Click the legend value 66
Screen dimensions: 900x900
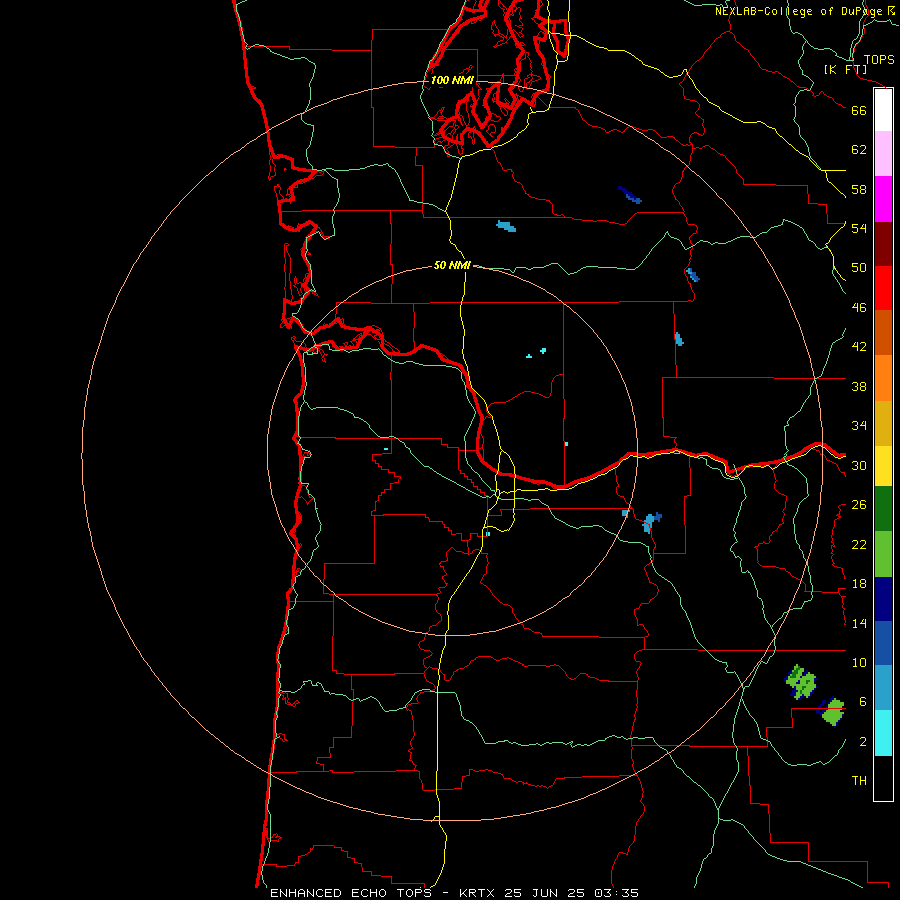859,110
